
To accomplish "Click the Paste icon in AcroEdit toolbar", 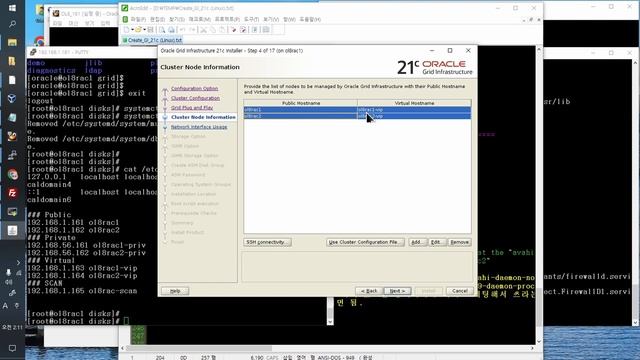I will [x=222, y=30].
